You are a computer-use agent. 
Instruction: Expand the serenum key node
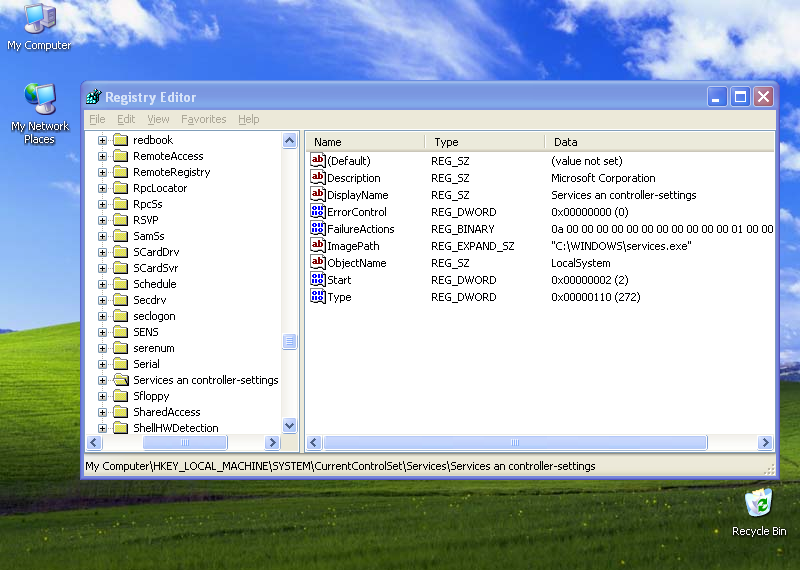click(x=103, y=348)
